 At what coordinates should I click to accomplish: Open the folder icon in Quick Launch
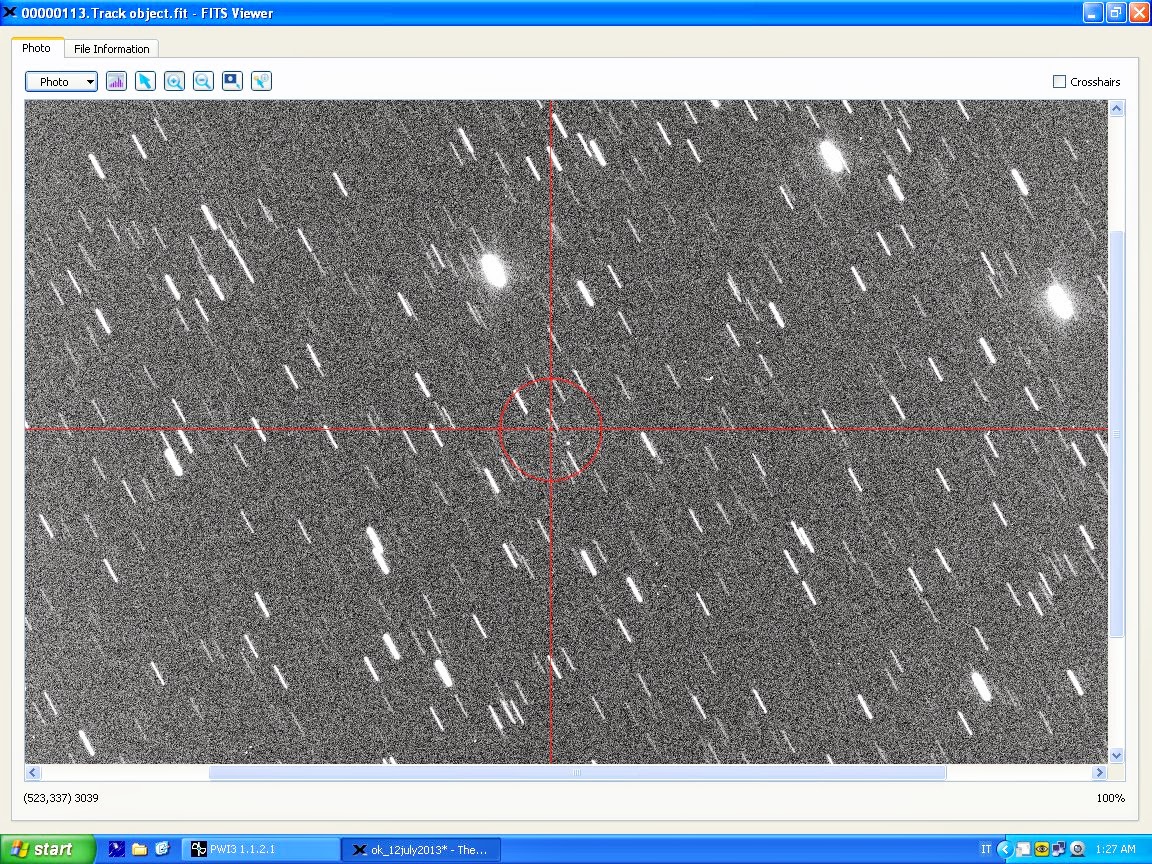[139, 850]
